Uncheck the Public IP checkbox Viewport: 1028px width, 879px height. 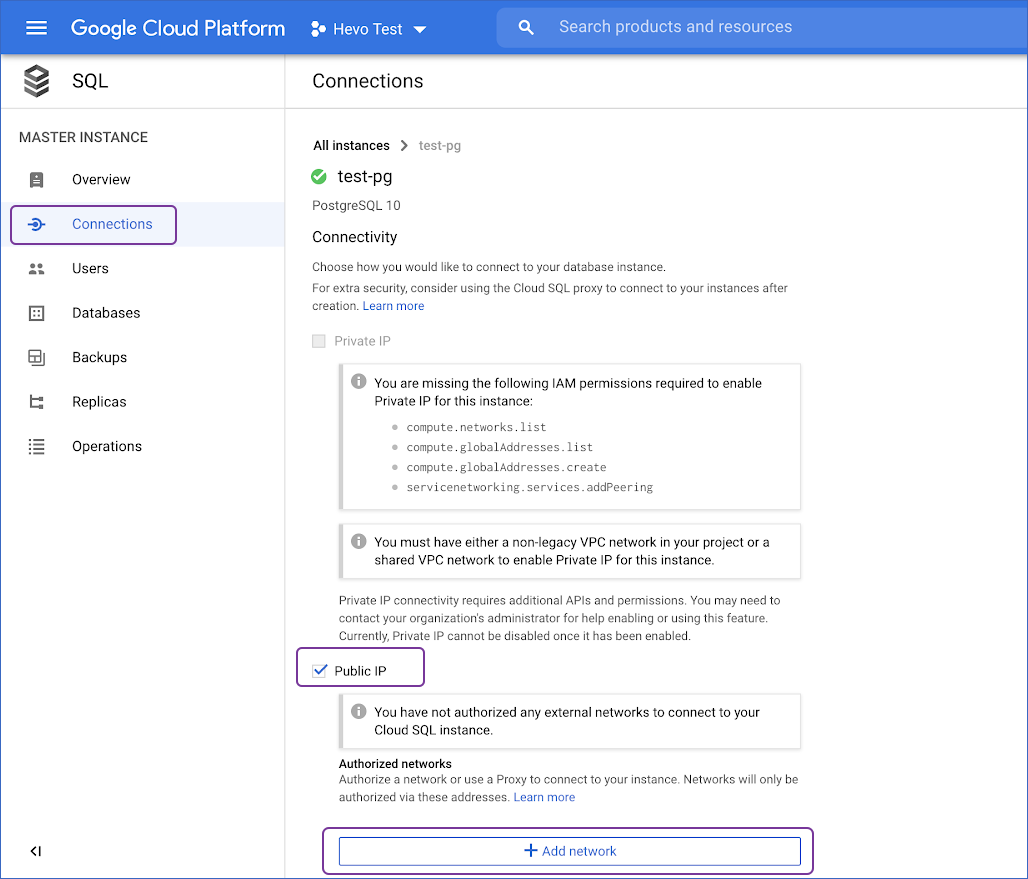point(319,671)
